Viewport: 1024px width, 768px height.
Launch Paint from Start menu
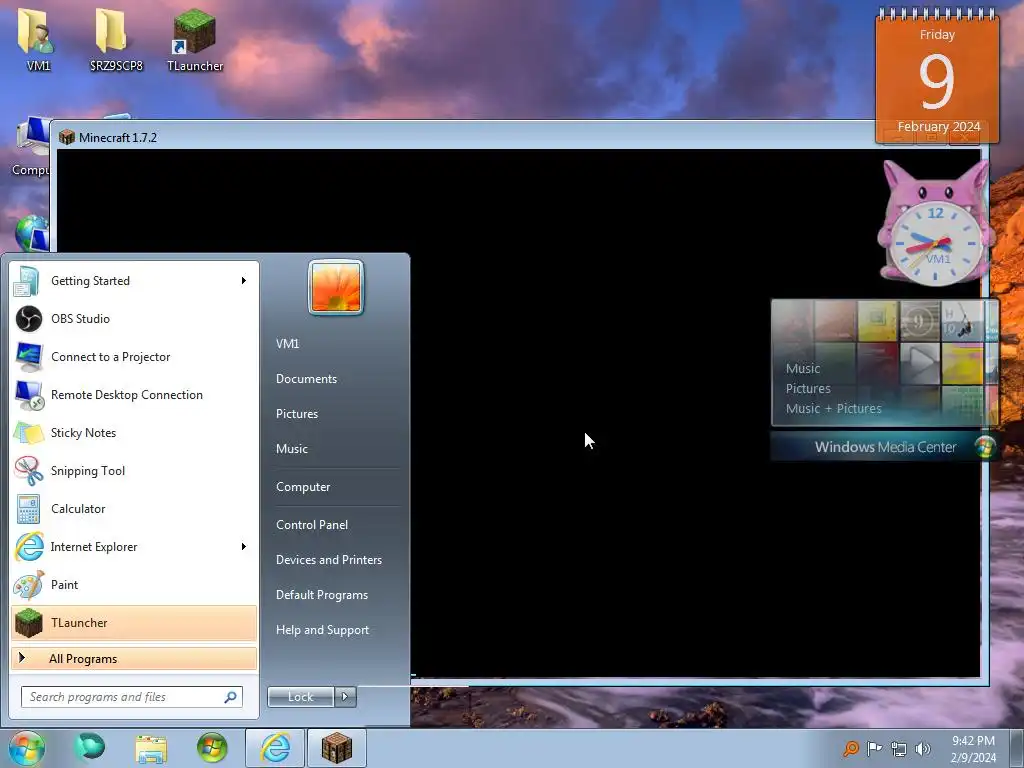pos(134,584)
